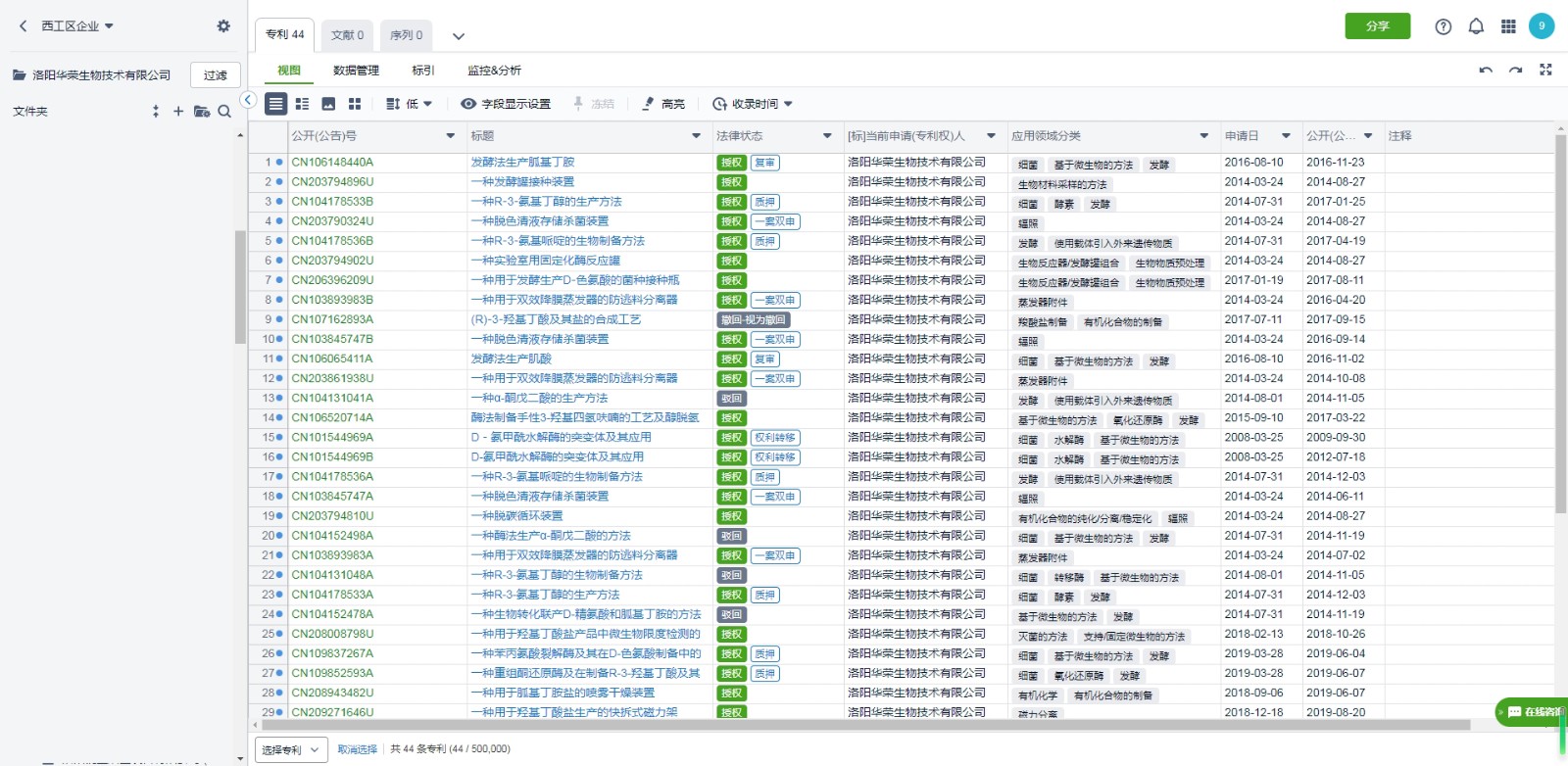Select row 5 via its blue dot

click(x=279, y=241)
